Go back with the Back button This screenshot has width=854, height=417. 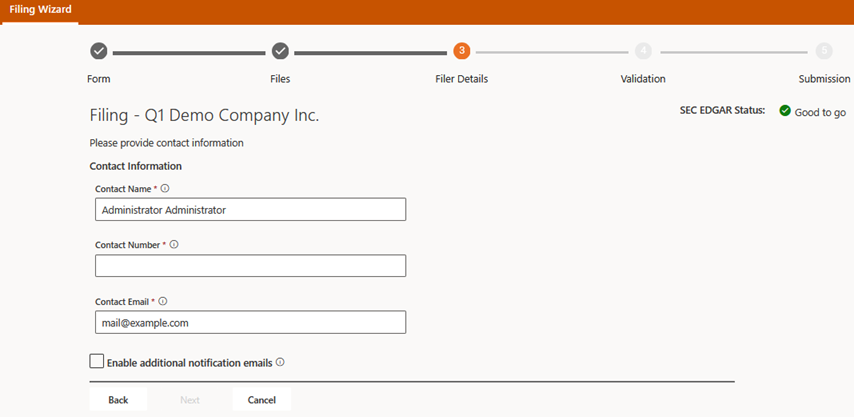pos(118,400)
